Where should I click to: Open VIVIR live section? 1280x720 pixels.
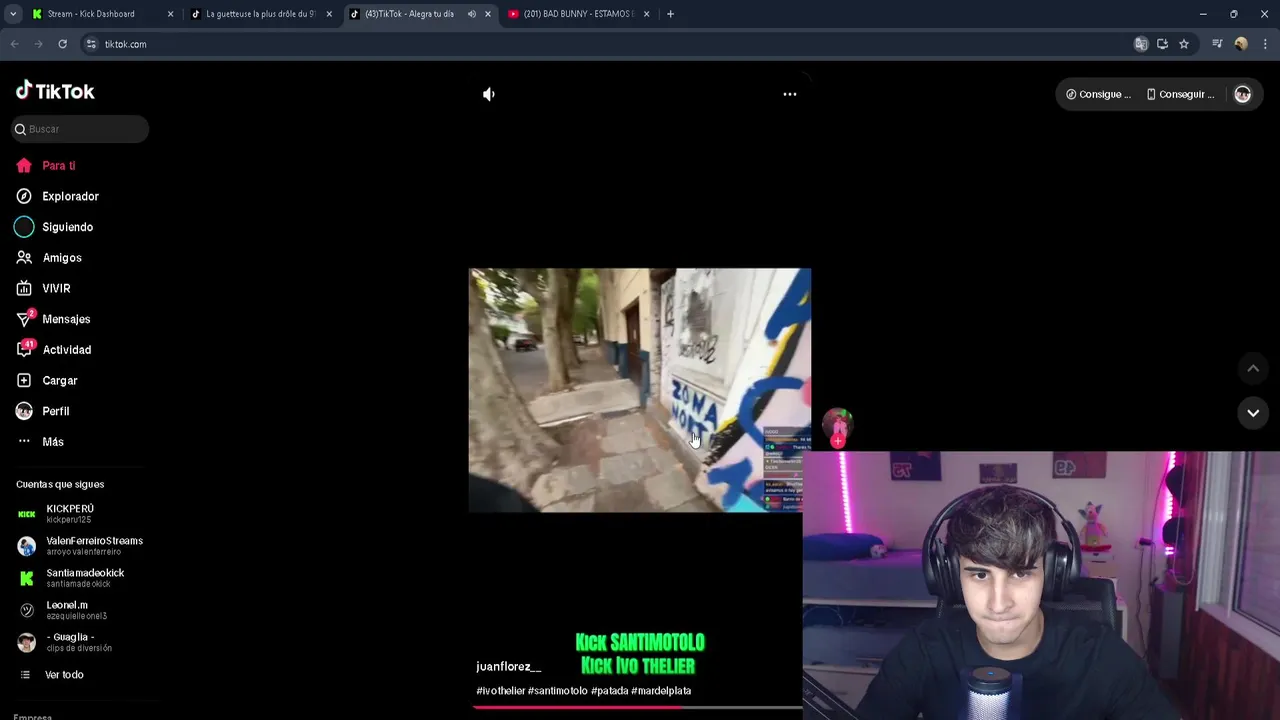[x=44, y=288]
